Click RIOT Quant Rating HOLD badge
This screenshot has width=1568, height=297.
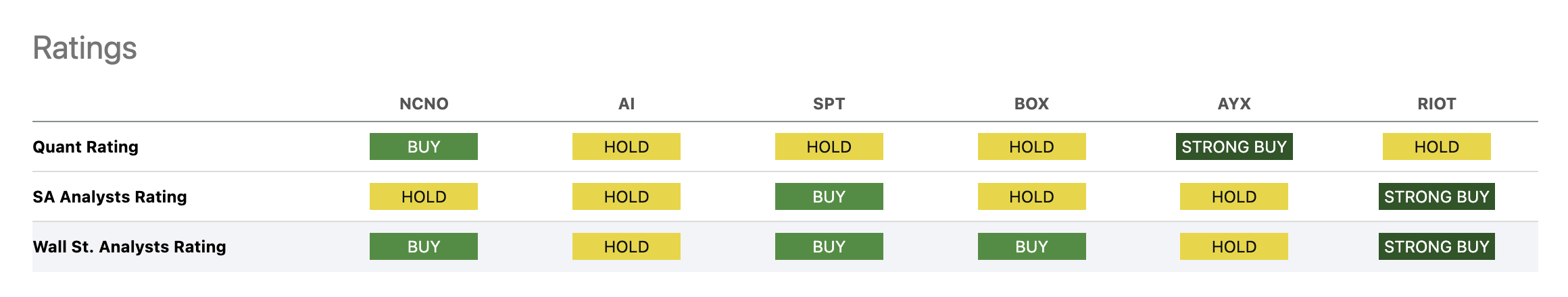(x=1436, y=146)
